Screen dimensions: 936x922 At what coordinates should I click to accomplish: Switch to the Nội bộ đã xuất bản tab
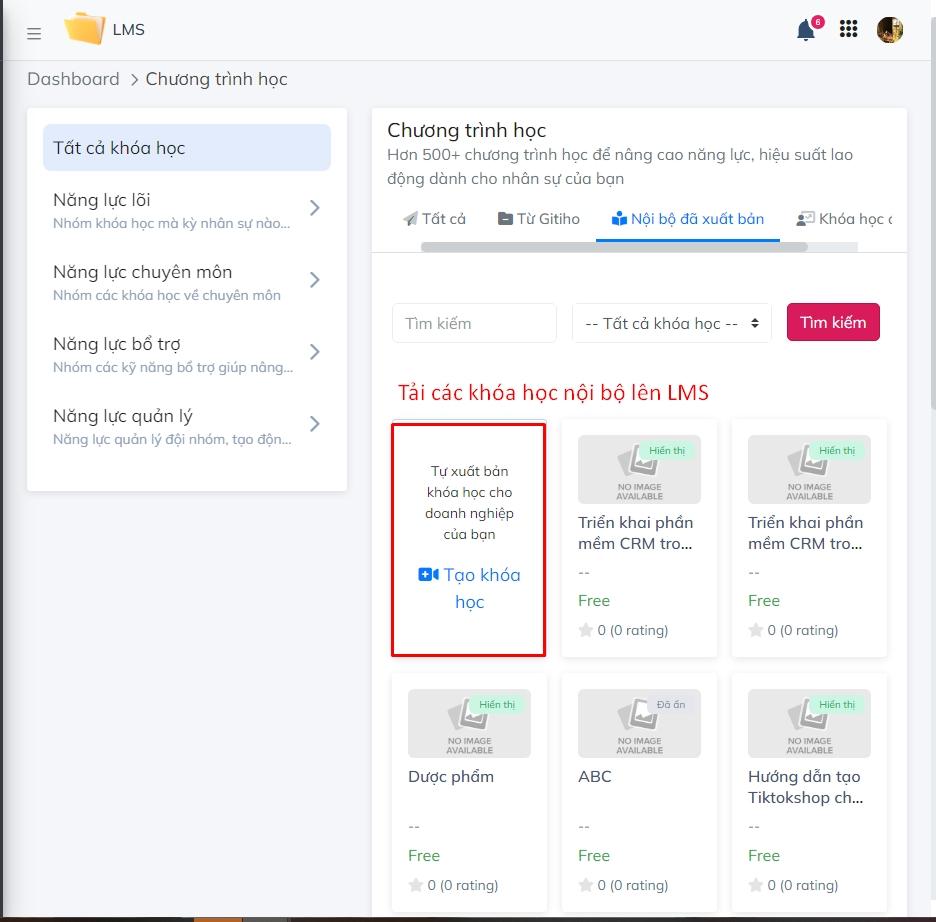[688, 218]
